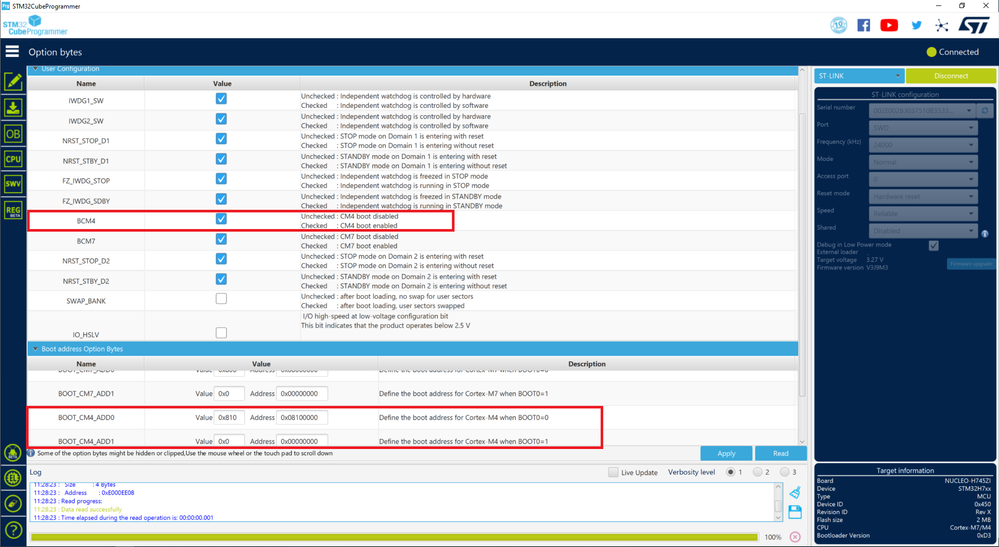Click the Shared mode info icon
This screenshot has height=547, width=999.
pos(985,234)
